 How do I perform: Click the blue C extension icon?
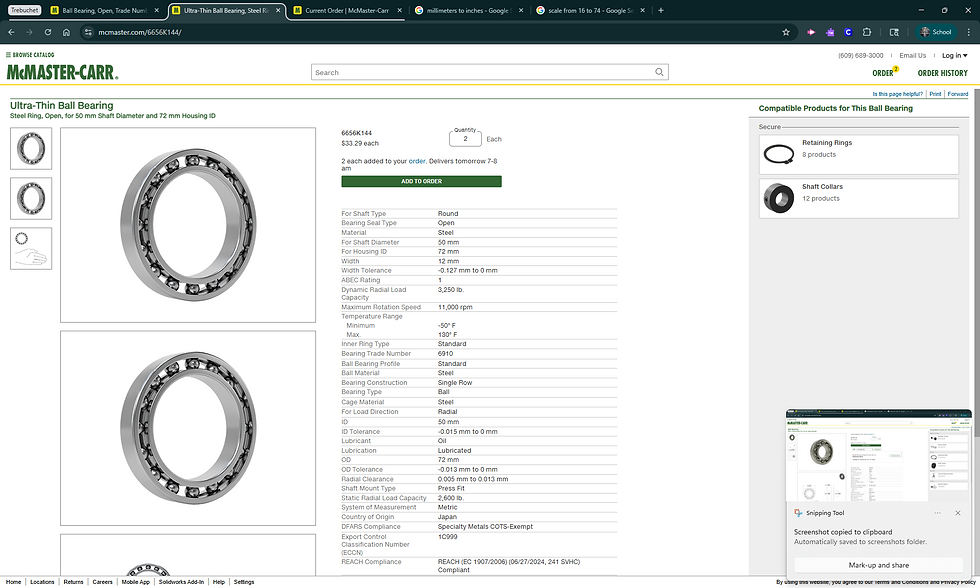pos(848,32)
